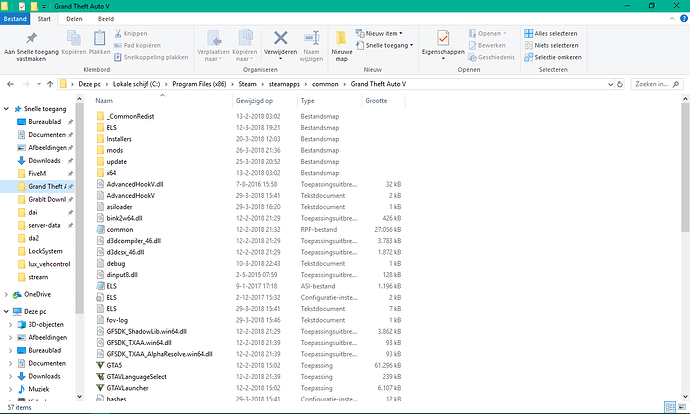Expand Muziek tree node
This screenshot has height=414, width=690.
pyautogui.click(x=11, y=389)
